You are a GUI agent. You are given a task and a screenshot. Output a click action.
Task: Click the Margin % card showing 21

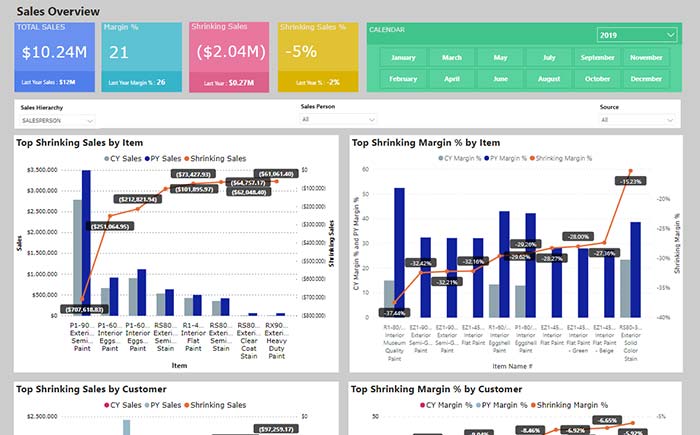pyautogui.click(x=142, y=57)
